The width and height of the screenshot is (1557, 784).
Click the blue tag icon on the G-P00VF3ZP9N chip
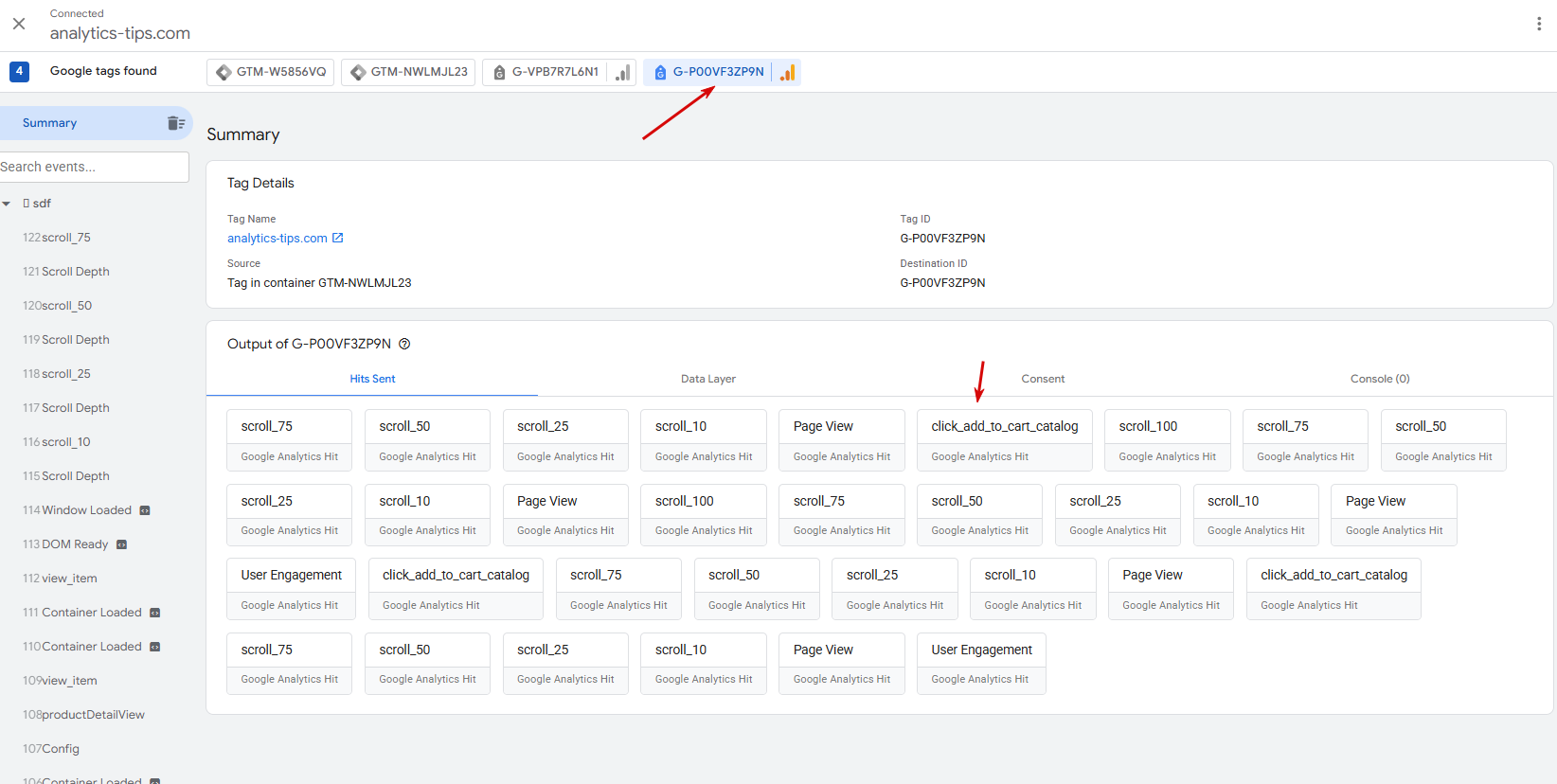pos(660,72)
